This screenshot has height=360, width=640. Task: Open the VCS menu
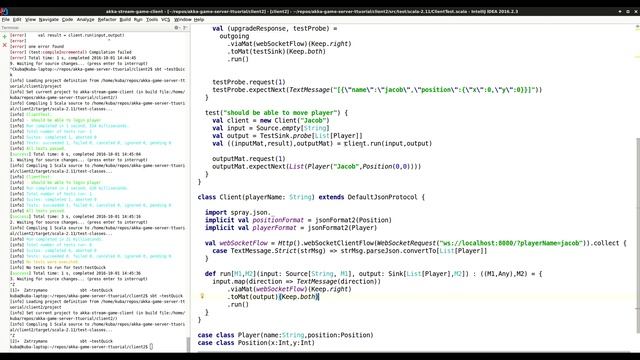(x=165, y=20)
